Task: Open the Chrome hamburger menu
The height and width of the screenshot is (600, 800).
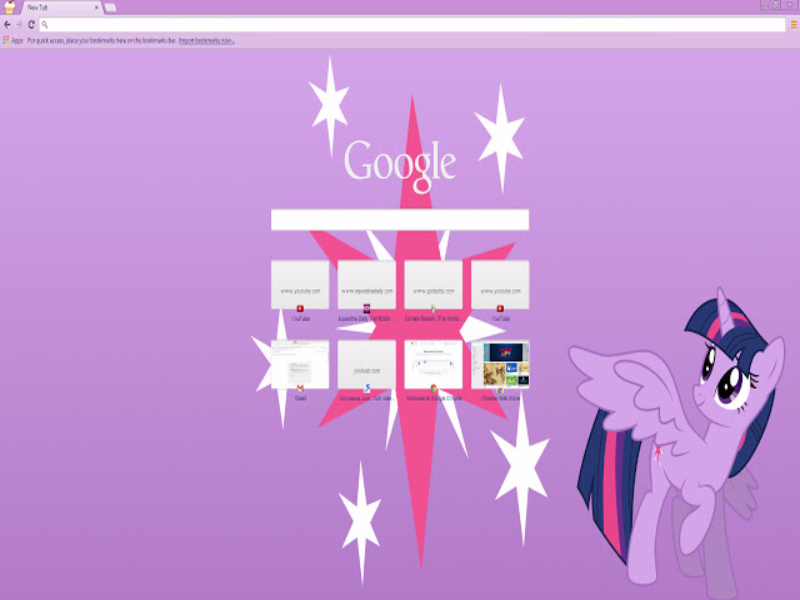Action: pos(793,24)
